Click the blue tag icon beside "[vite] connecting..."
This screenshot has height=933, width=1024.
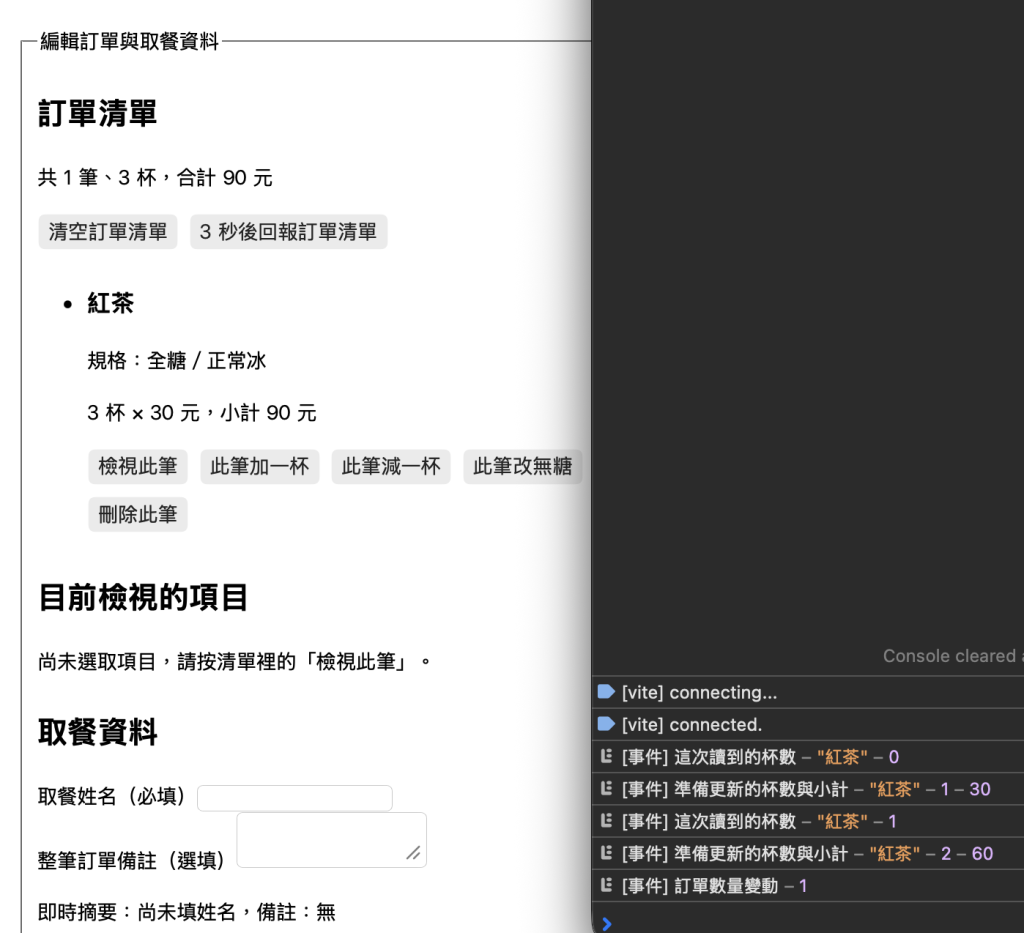[606, 691]
